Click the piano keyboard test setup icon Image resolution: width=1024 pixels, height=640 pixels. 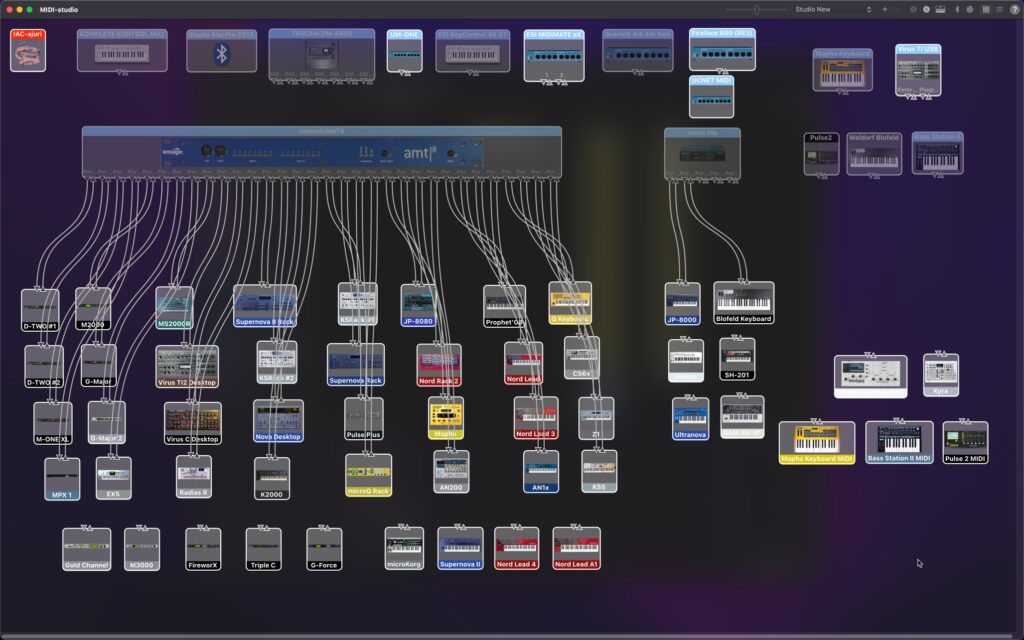click(941, 9)
